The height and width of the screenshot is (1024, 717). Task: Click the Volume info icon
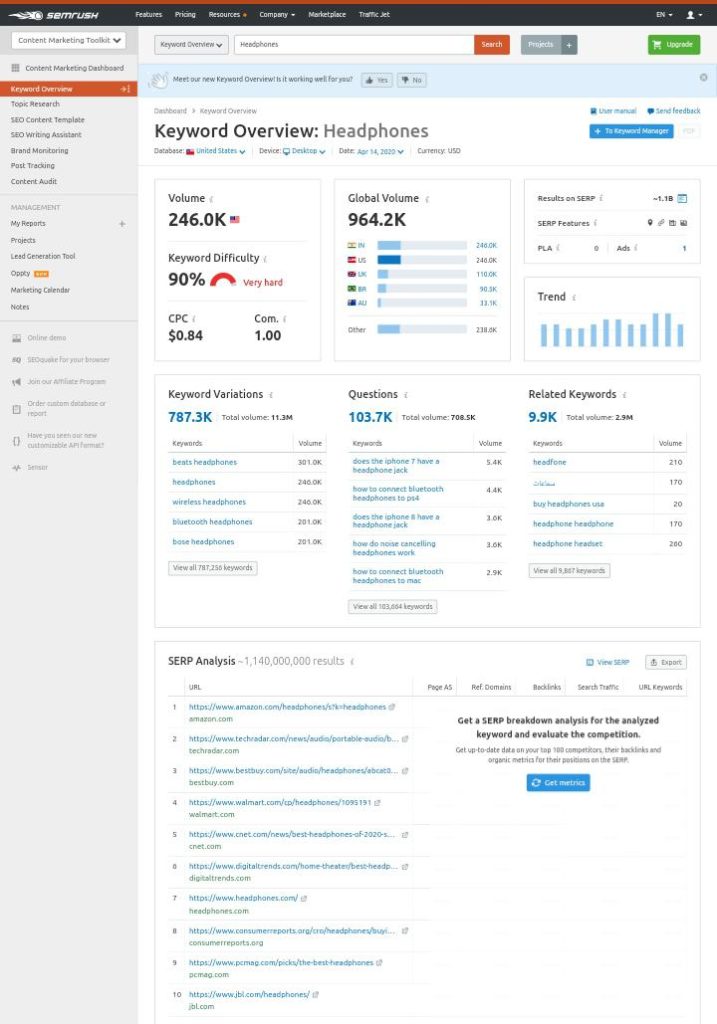coord(211,199)
